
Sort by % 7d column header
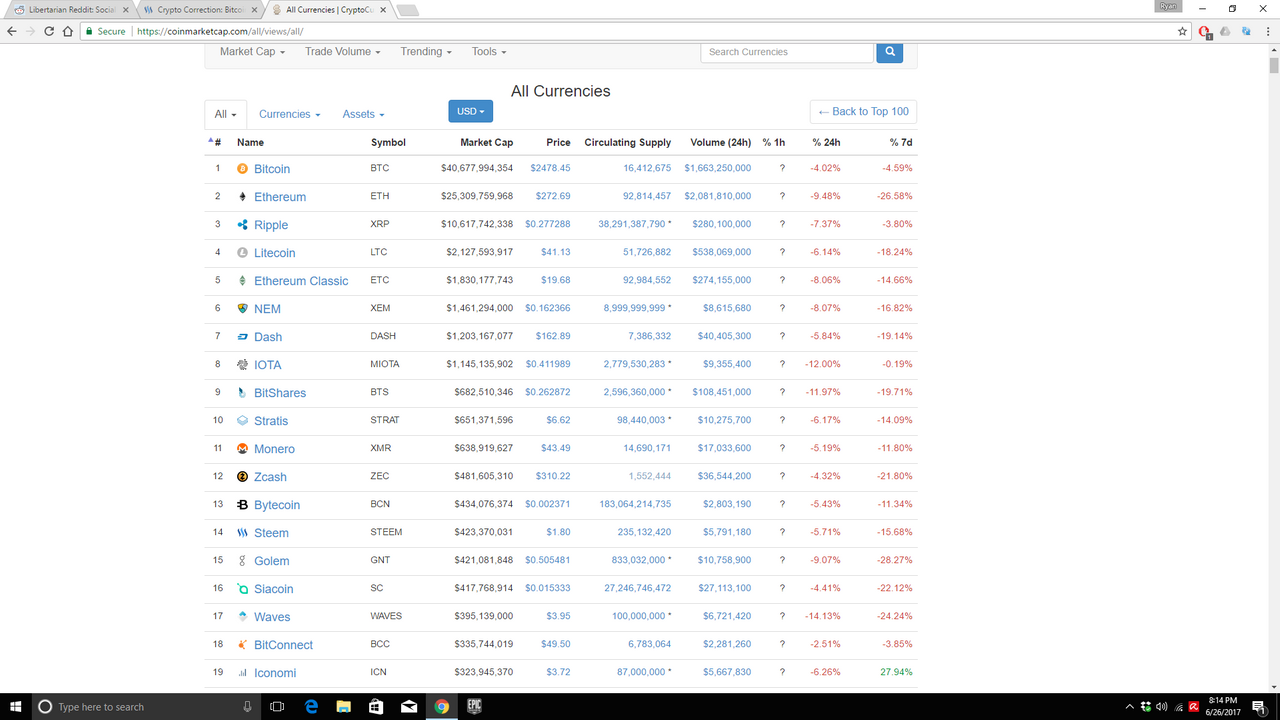click(x=901, y=142)
